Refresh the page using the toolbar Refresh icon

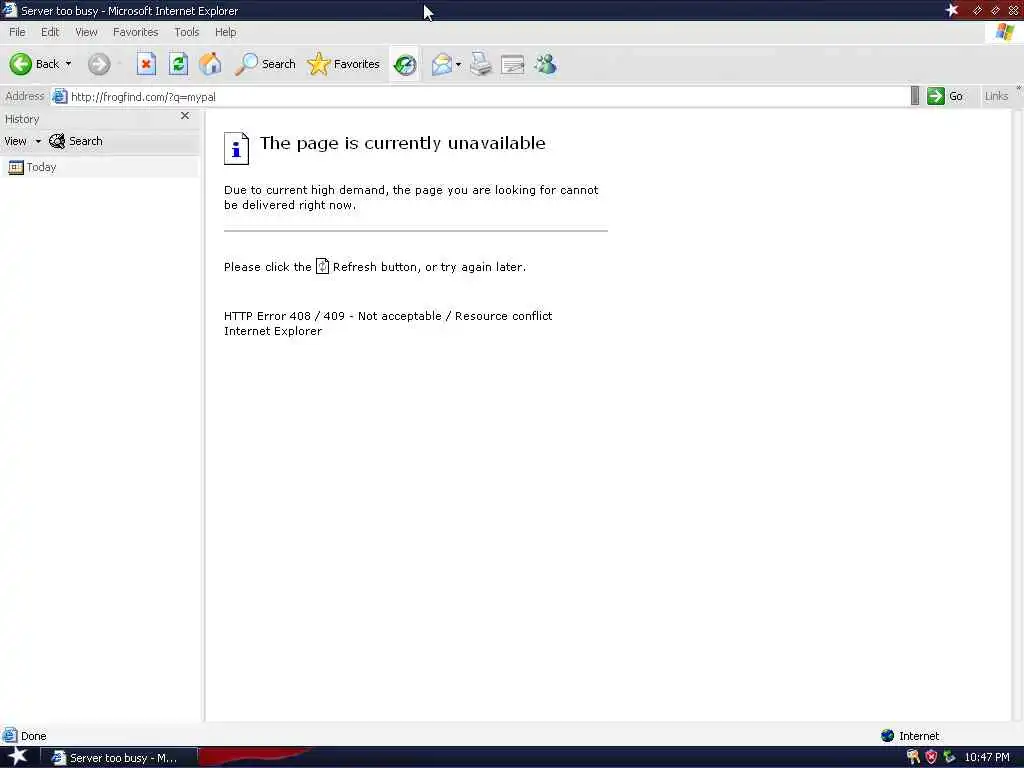click(178, 64)
